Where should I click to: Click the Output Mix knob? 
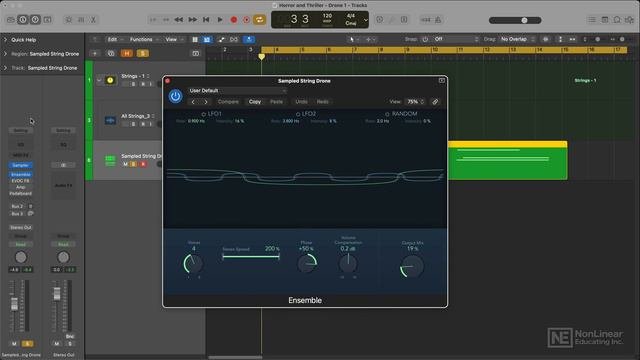click(412, 267)
